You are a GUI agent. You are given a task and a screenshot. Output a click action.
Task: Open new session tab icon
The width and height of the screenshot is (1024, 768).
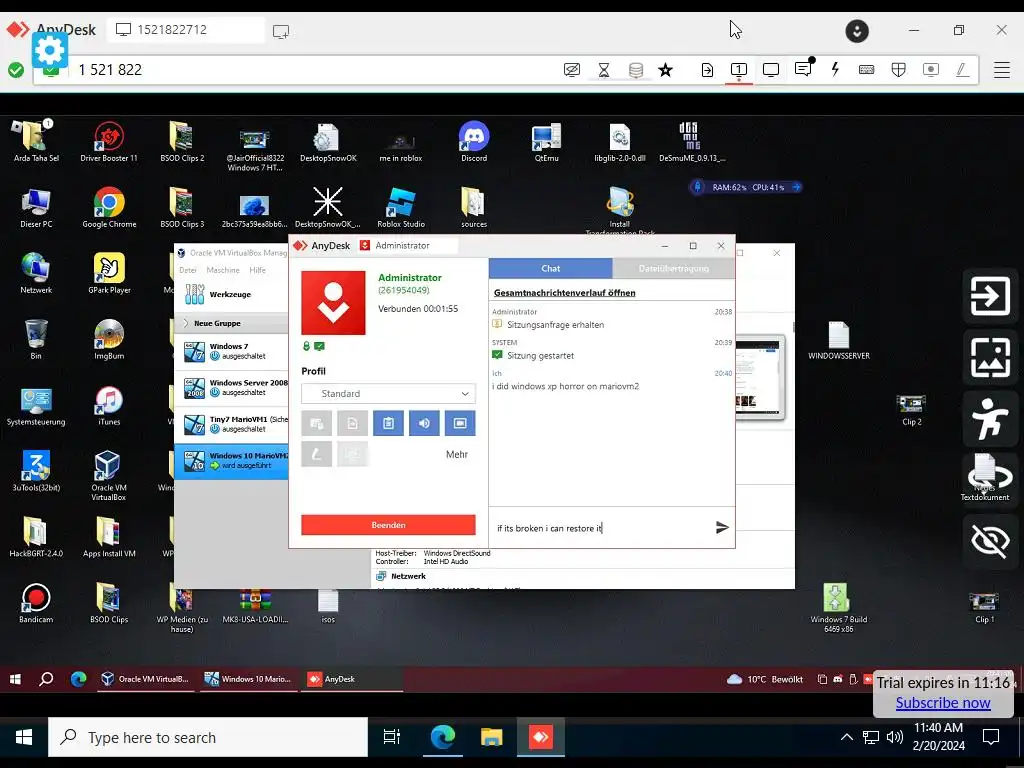(281, 31)
